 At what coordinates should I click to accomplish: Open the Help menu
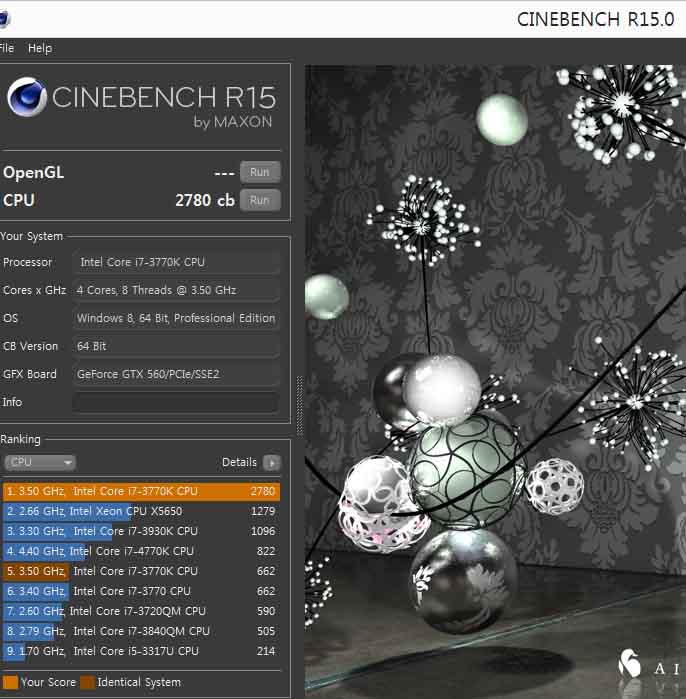40,48
